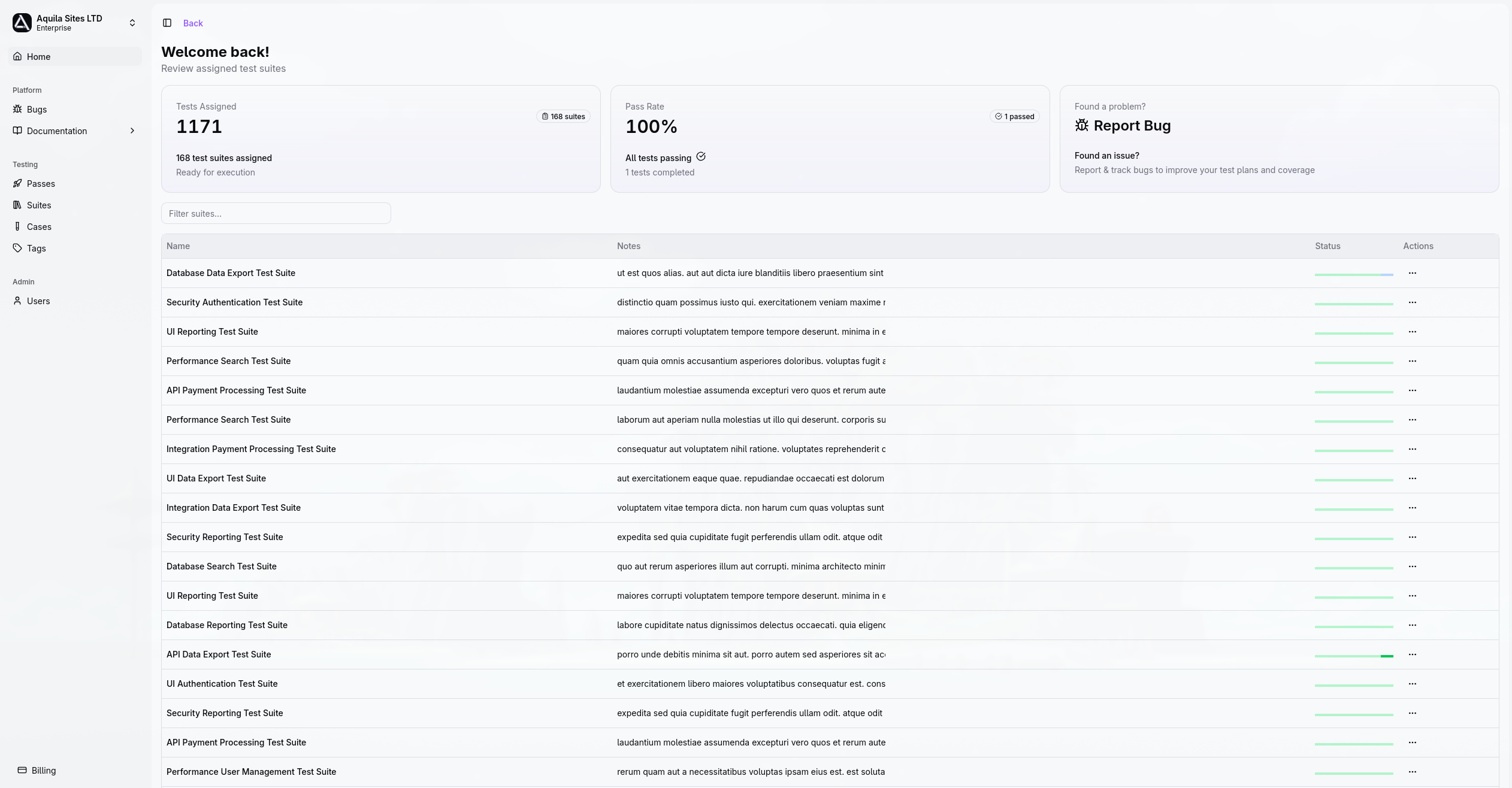This screenshot has width=1512, height=788.
Task: Click the Back link
Action: [192, 23]
